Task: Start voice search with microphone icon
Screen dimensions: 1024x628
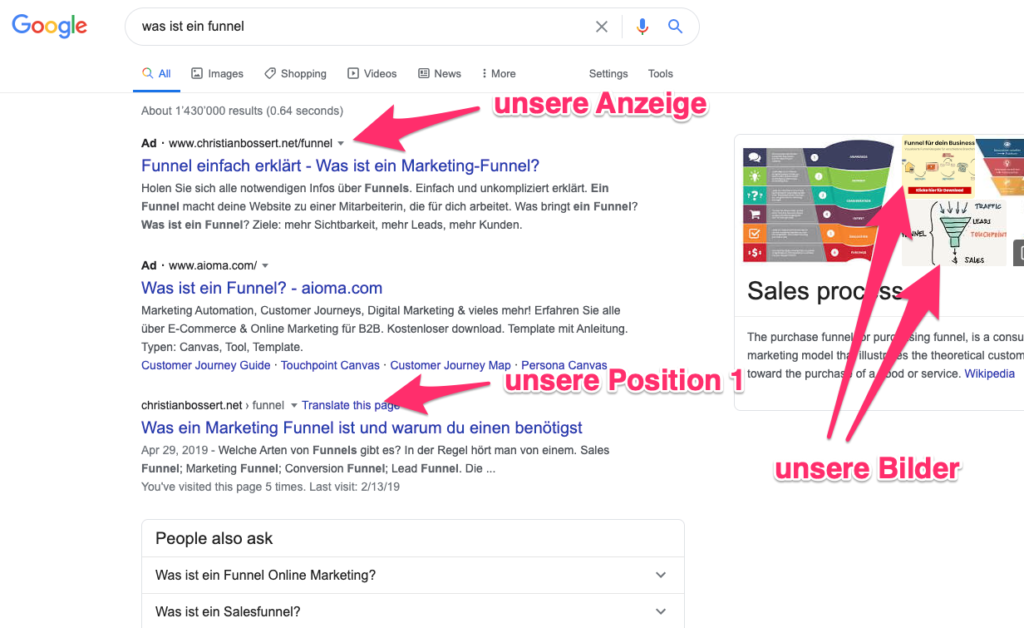Action: [x=642, y=27]
